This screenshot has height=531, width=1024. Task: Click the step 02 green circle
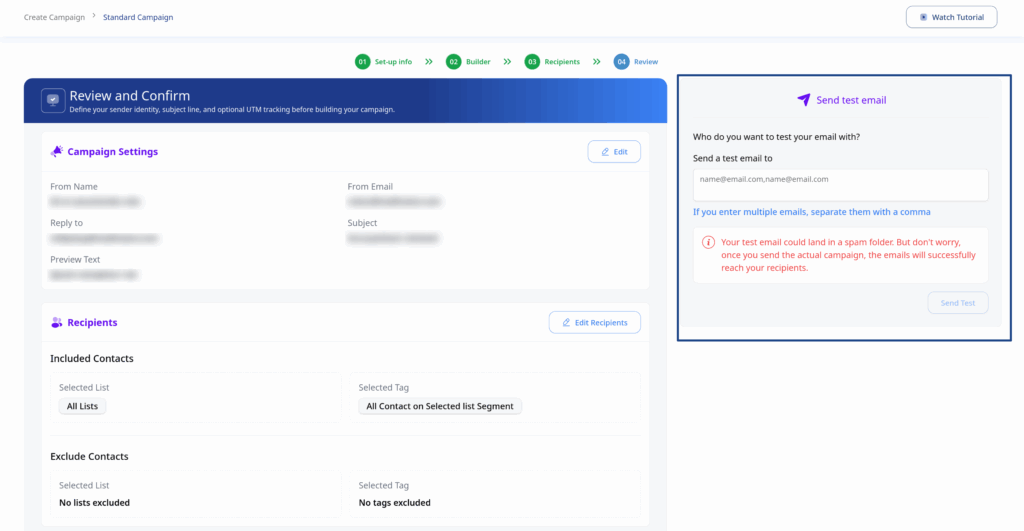point(453,62)
